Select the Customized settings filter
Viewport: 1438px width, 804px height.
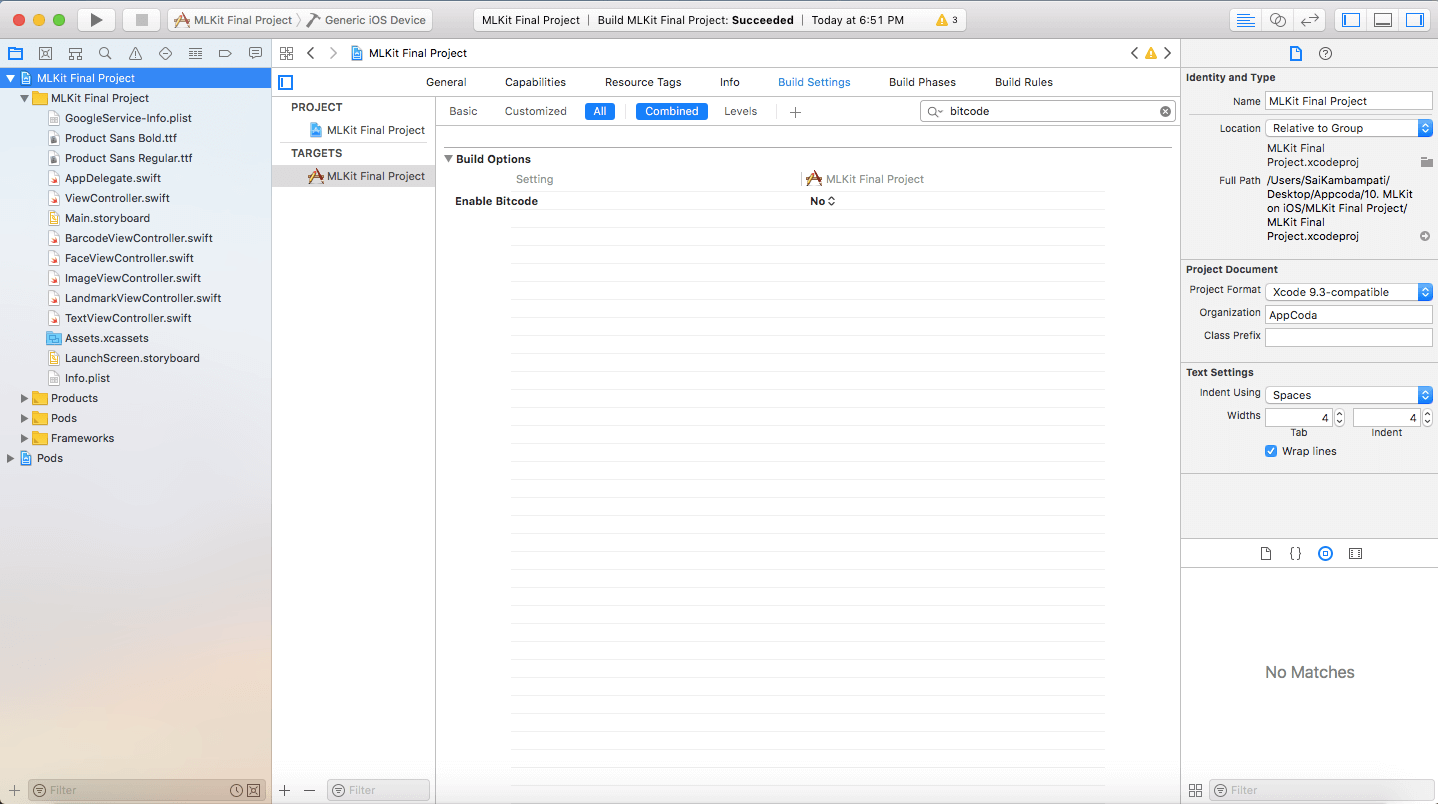(535, 111)
